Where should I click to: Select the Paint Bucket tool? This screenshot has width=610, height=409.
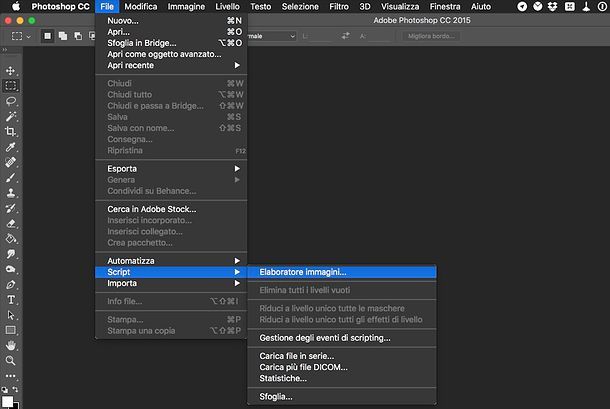point(11,239)
